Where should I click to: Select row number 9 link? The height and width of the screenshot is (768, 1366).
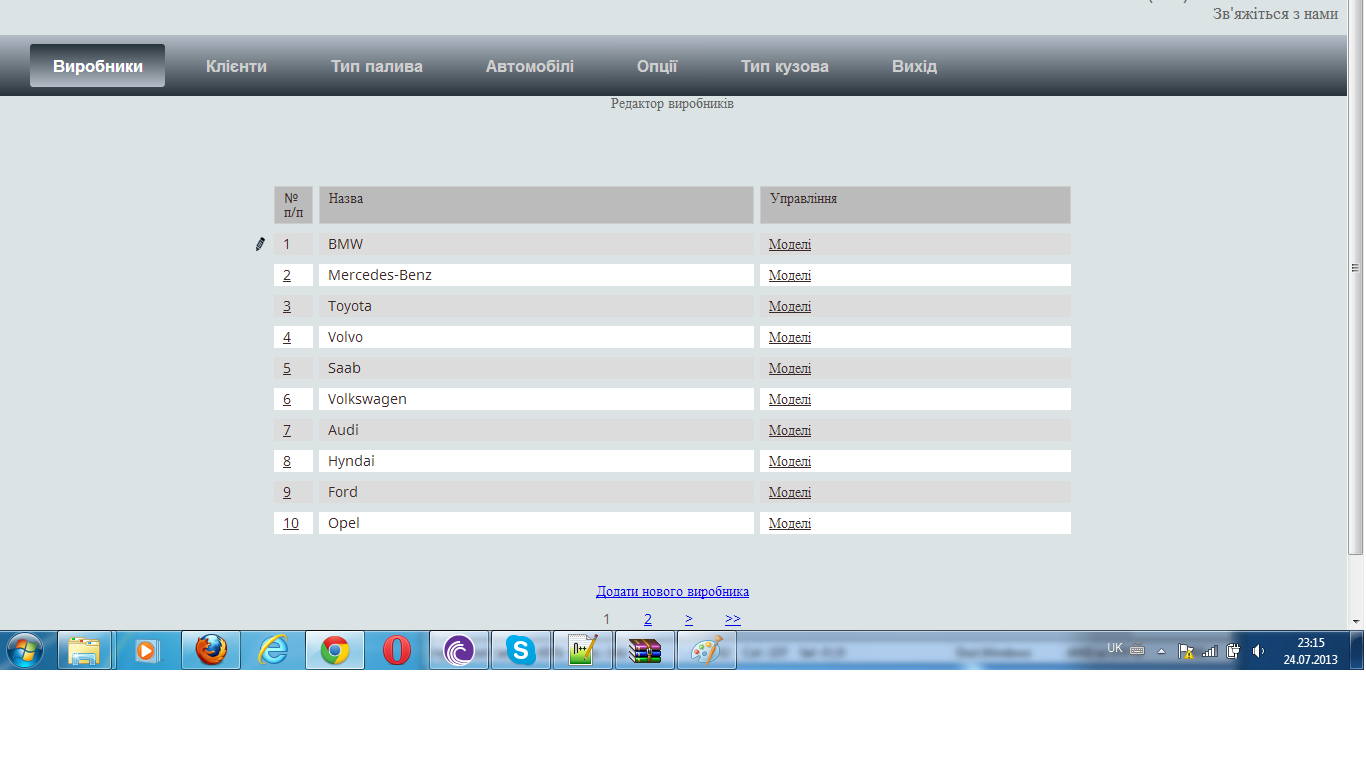[287, 492]
